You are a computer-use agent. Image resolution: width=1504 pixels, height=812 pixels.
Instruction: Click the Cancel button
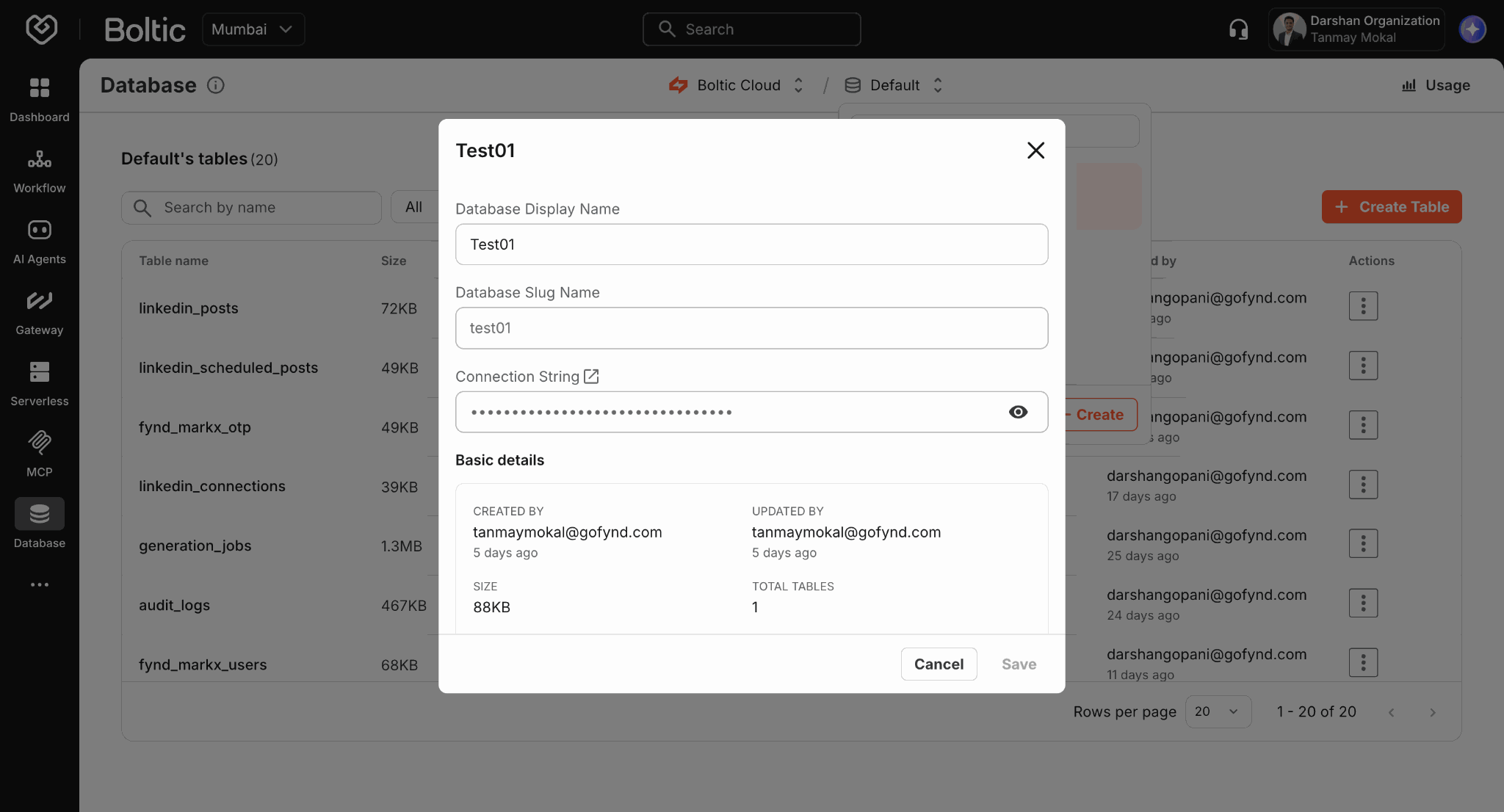[x=939, y=664]
